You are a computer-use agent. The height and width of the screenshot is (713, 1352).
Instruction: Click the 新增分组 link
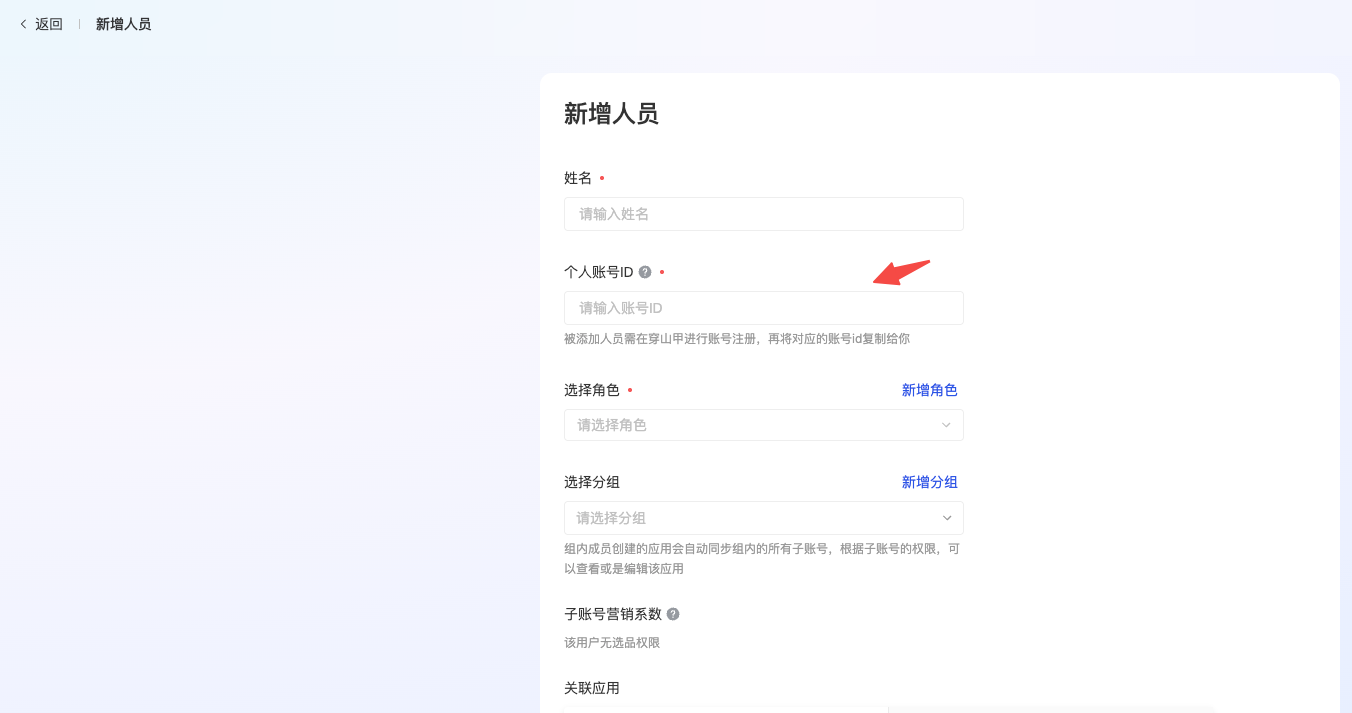929,482
